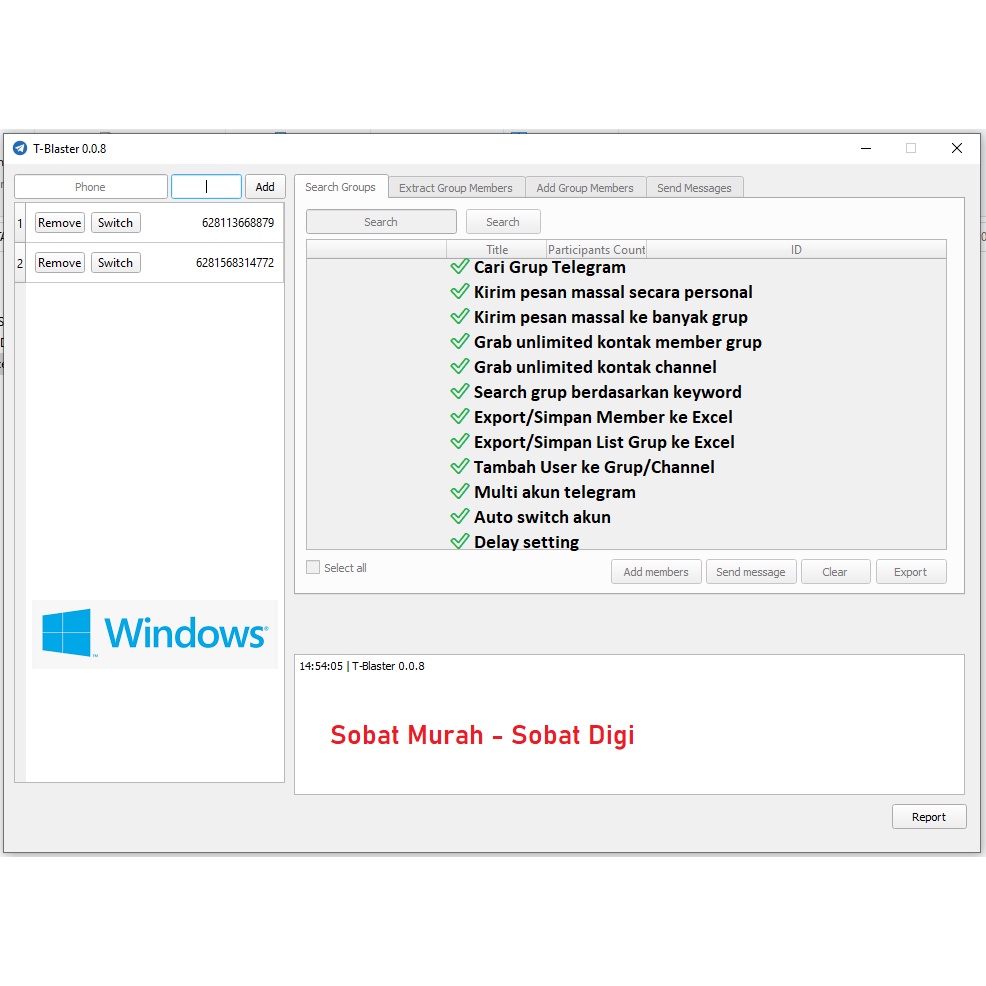Screen dimensions: 986x986
Task: Open the Send Messages tab
Action: [694, 187]
